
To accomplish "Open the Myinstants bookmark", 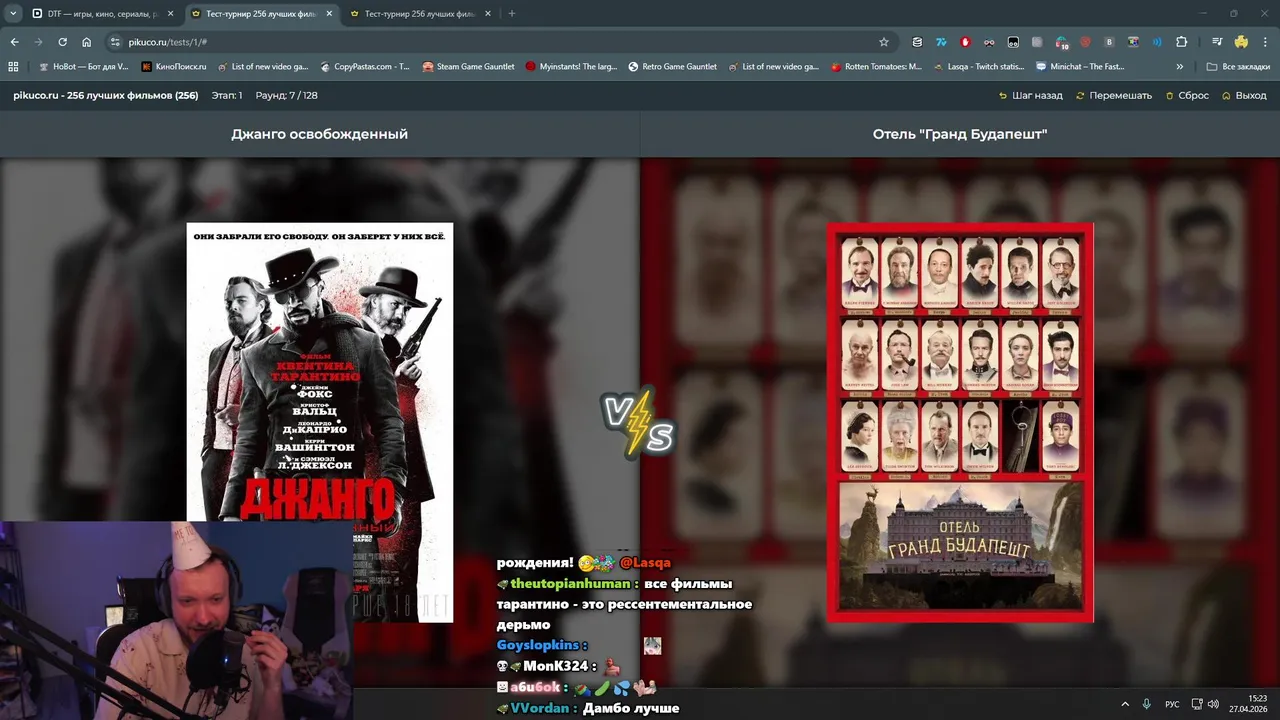I will [x=571, y=67].
